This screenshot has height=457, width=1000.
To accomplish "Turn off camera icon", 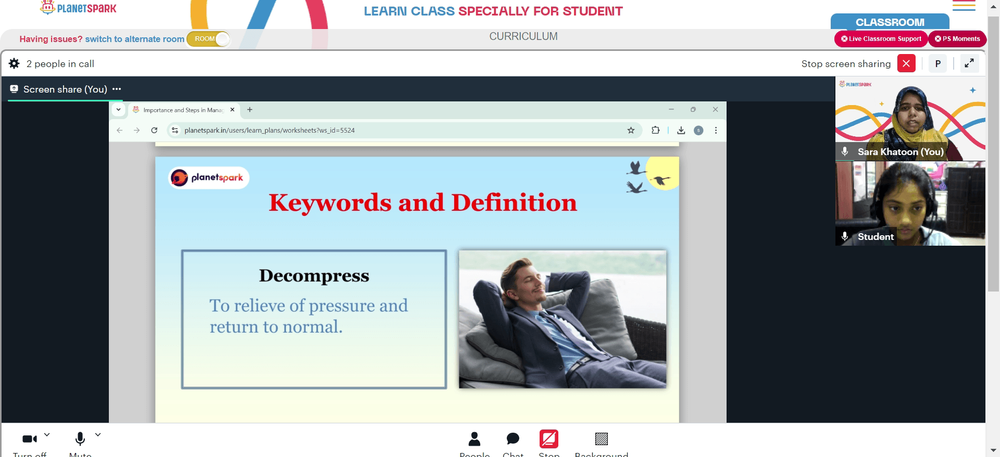I will click(x=29, y=439).
